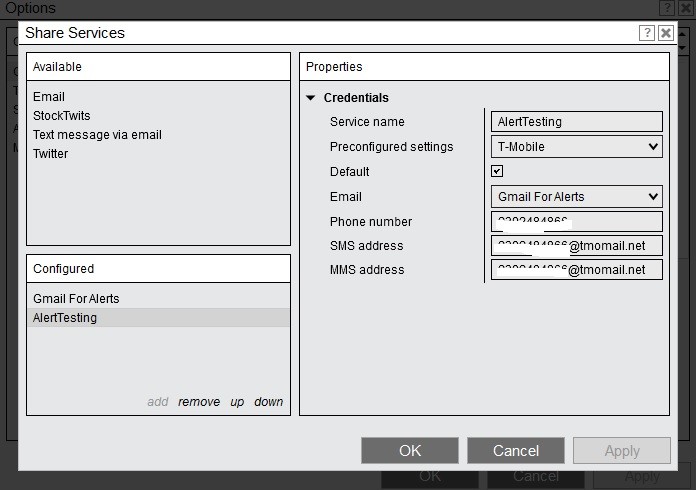Select Twitter in Available list
The image size is (696, 490).
tap(51, 154)
